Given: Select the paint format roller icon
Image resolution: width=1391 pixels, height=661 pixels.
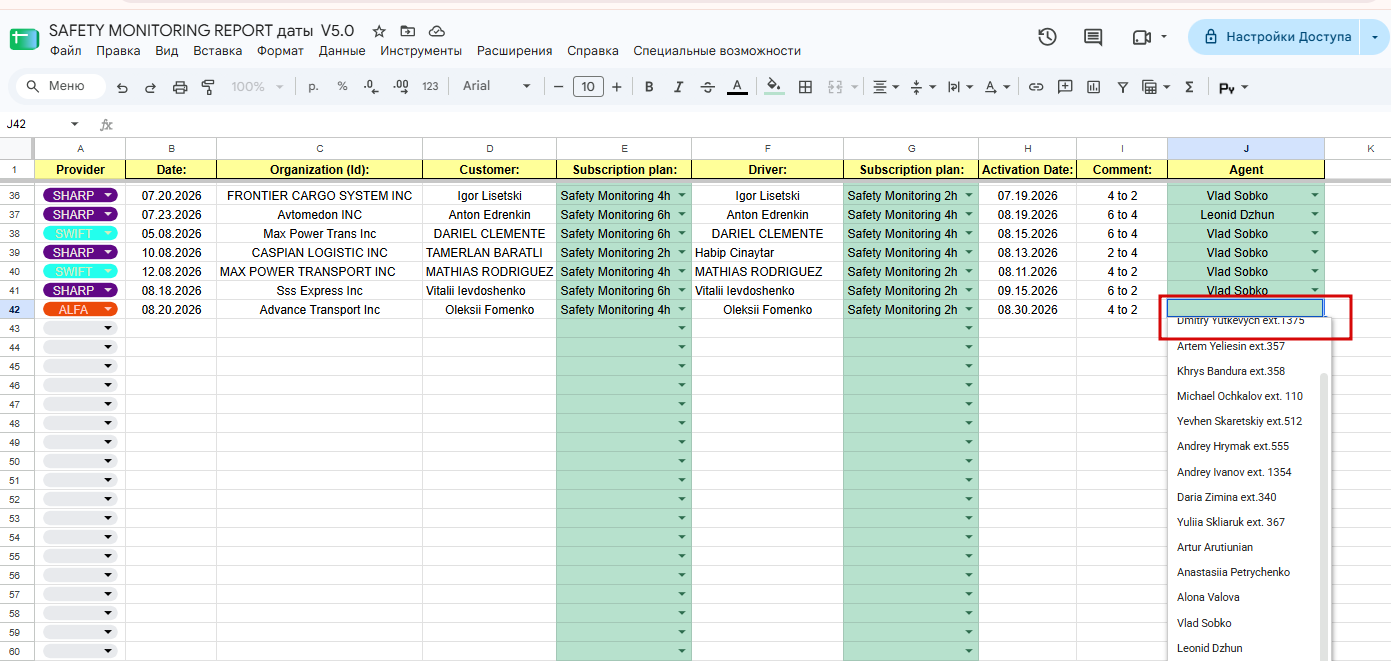Looking at the screenshot, I should point(208,87).
